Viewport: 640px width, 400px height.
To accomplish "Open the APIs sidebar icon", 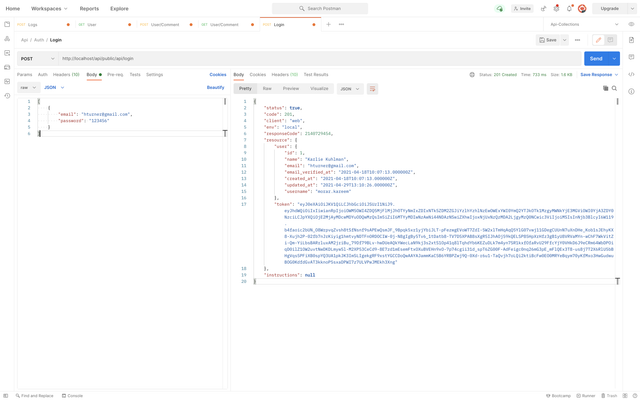I will point(7,39).
